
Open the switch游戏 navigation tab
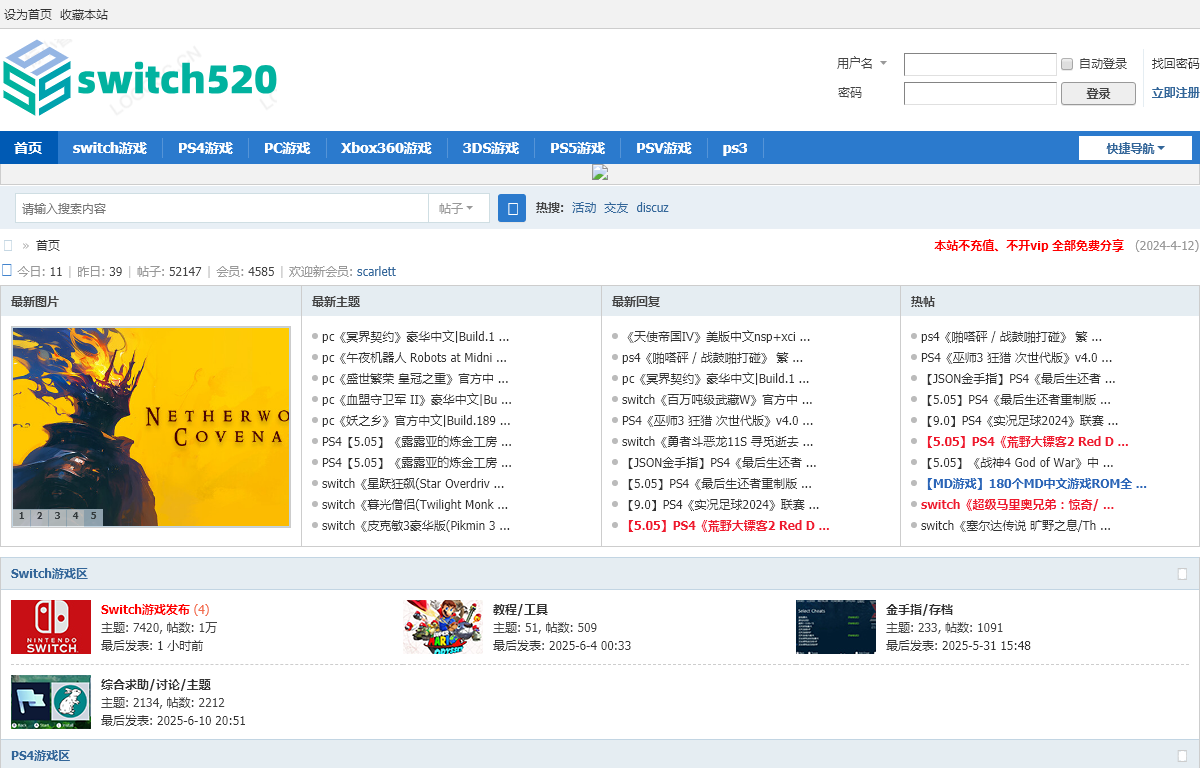(109, 148)
